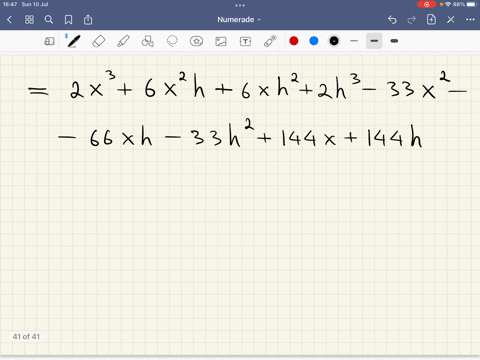The image size is (480, 360).
Task: Select the Eraser tool
Action: (99, 41)
